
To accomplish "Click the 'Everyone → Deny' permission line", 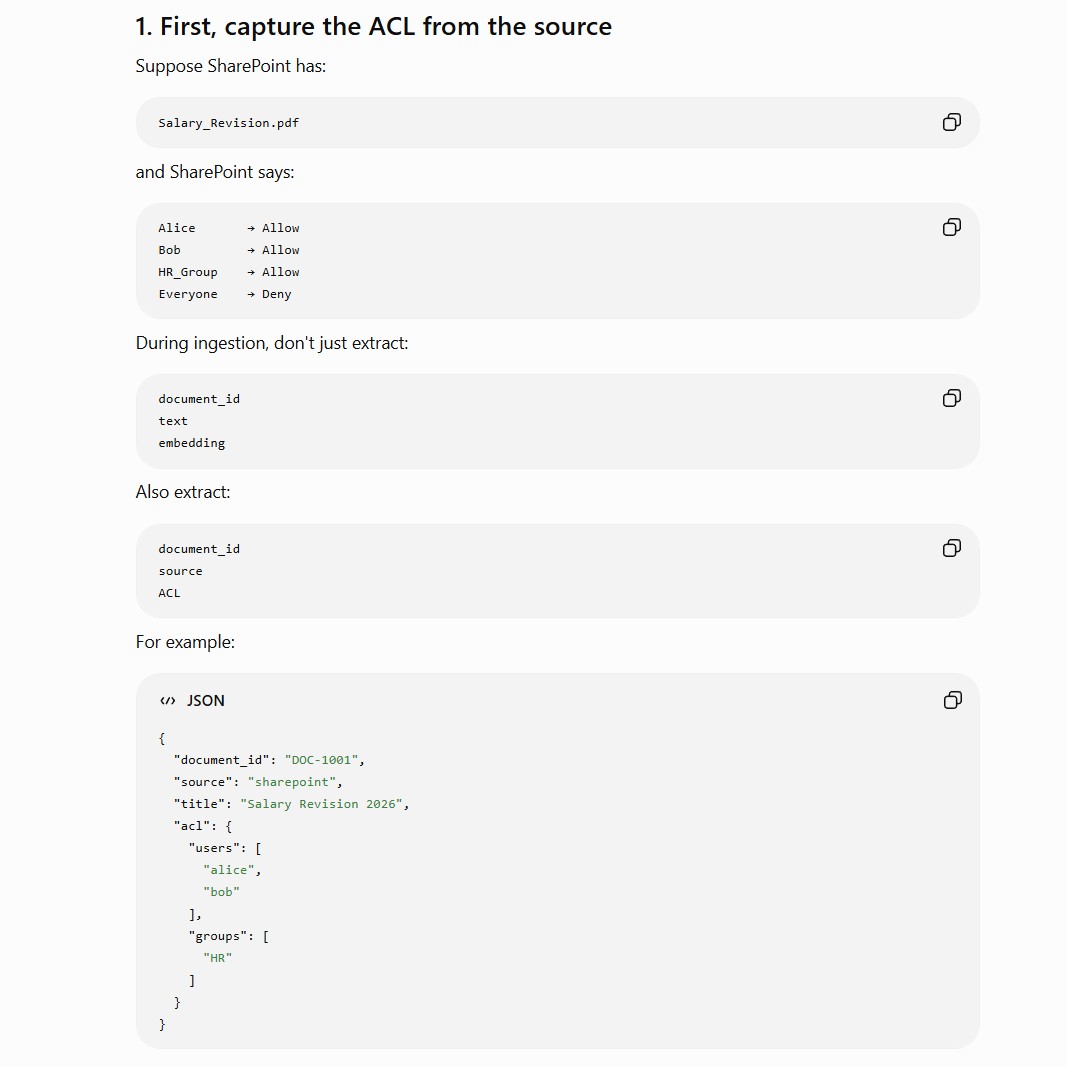I will click(x=224, y=294).
